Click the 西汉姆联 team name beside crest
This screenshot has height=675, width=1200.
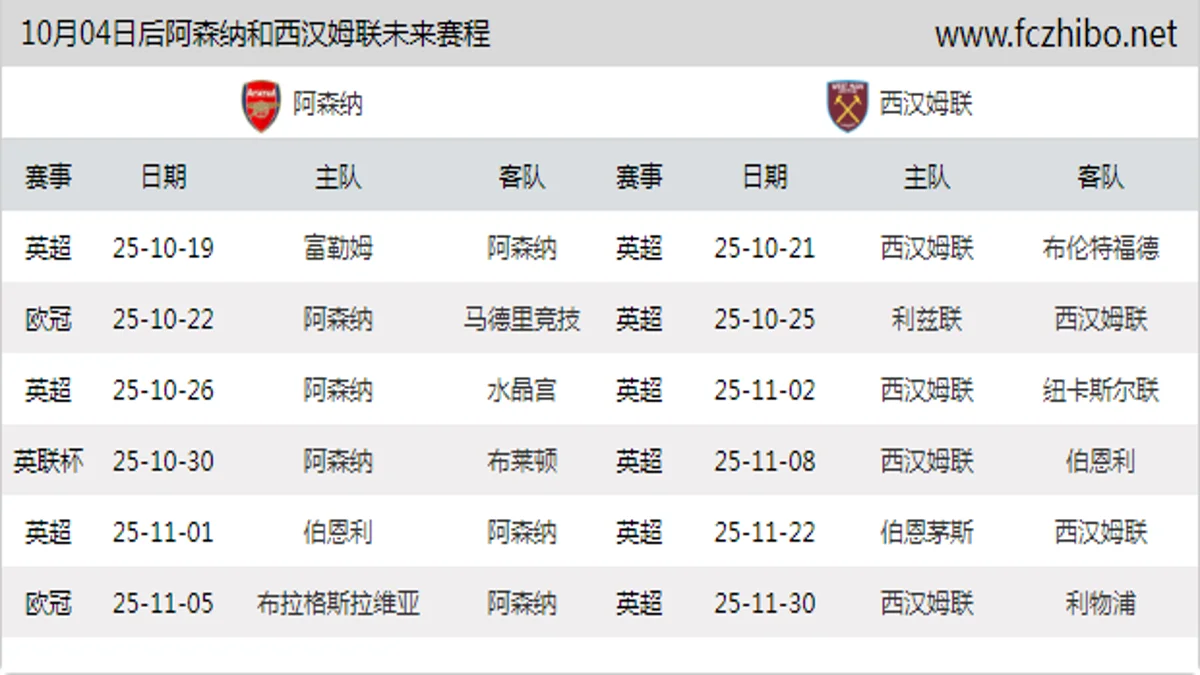coord(926,104)
